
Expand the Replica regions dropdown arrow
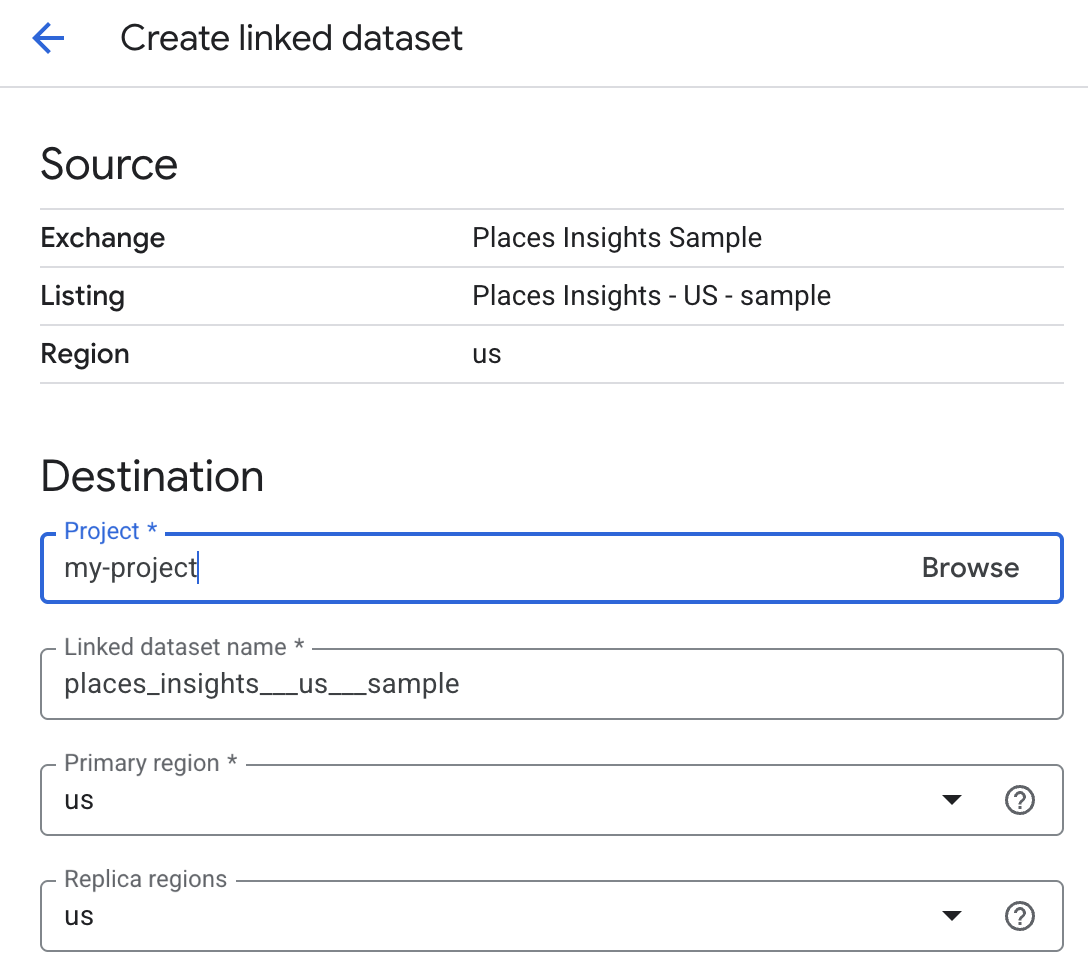953,915
